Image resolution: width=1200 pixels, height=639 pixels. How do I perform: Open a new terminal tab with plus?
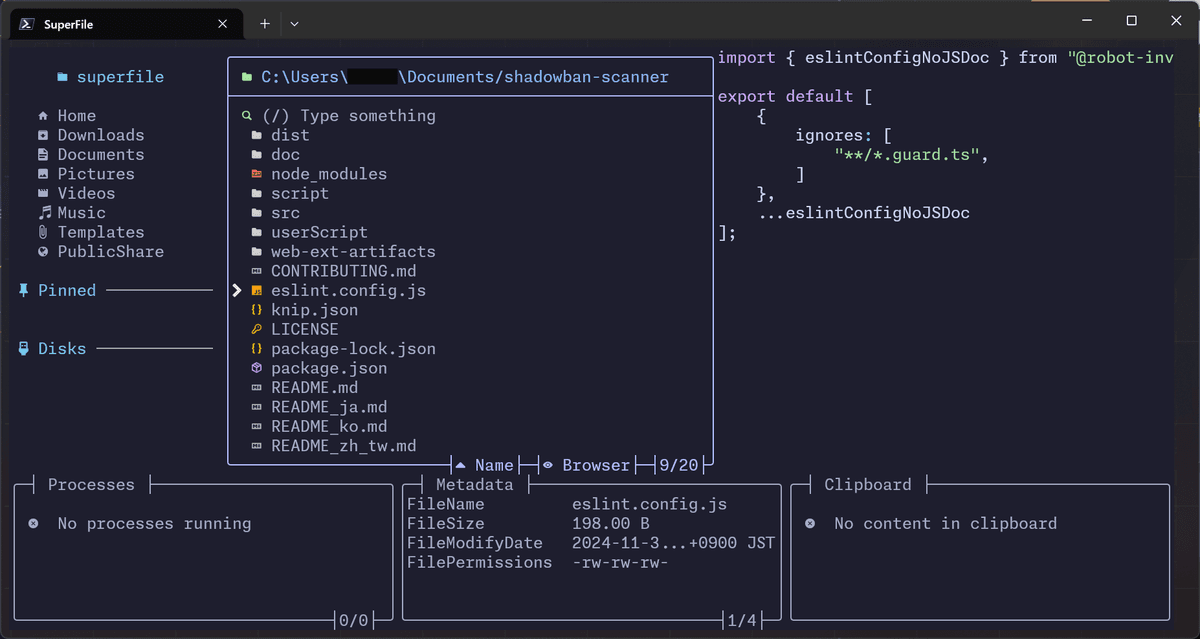tap(265, 23)
